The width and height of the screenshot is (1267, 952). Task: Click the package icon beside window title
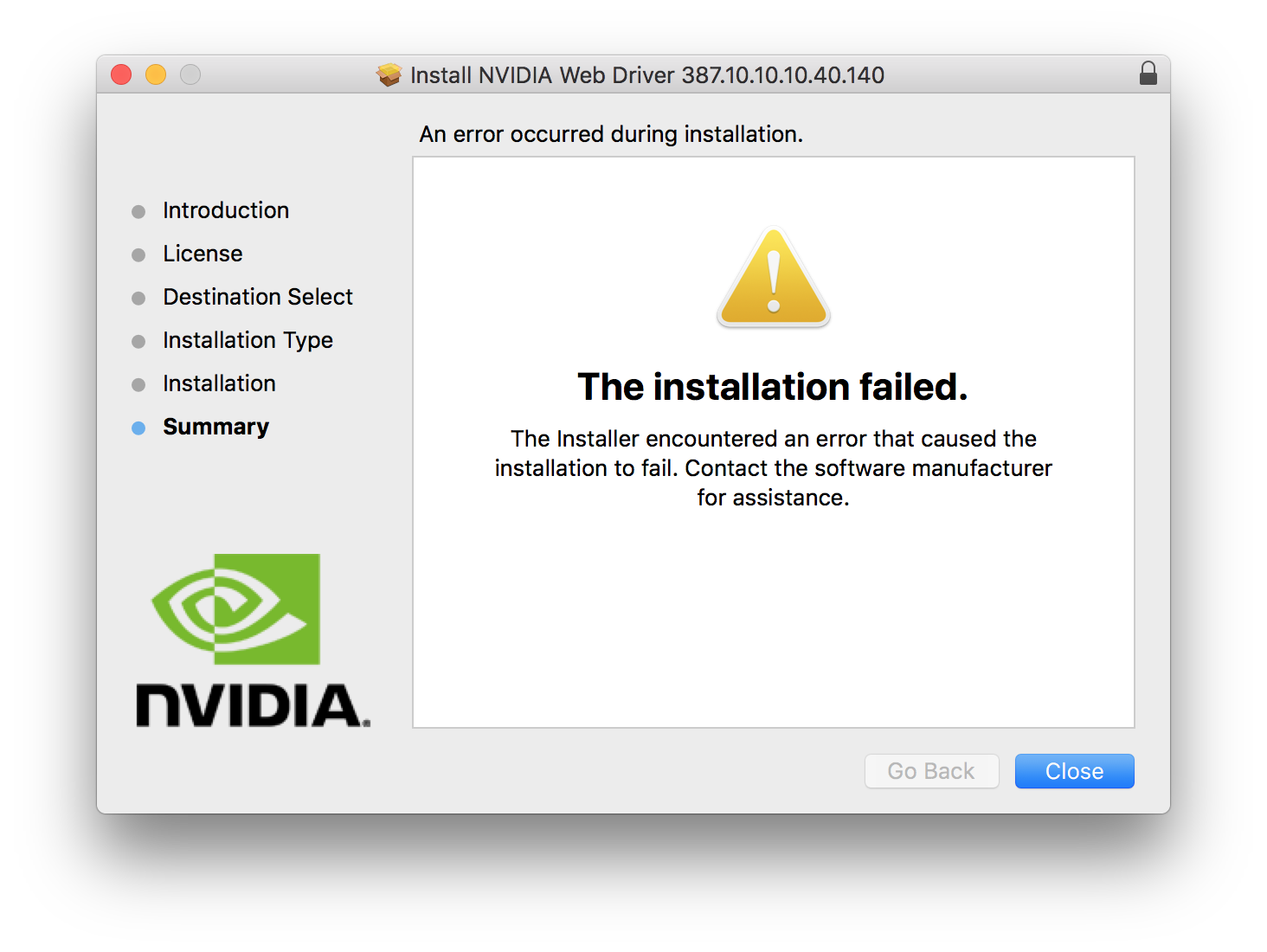pyautogui.click(x=389, y=75)
